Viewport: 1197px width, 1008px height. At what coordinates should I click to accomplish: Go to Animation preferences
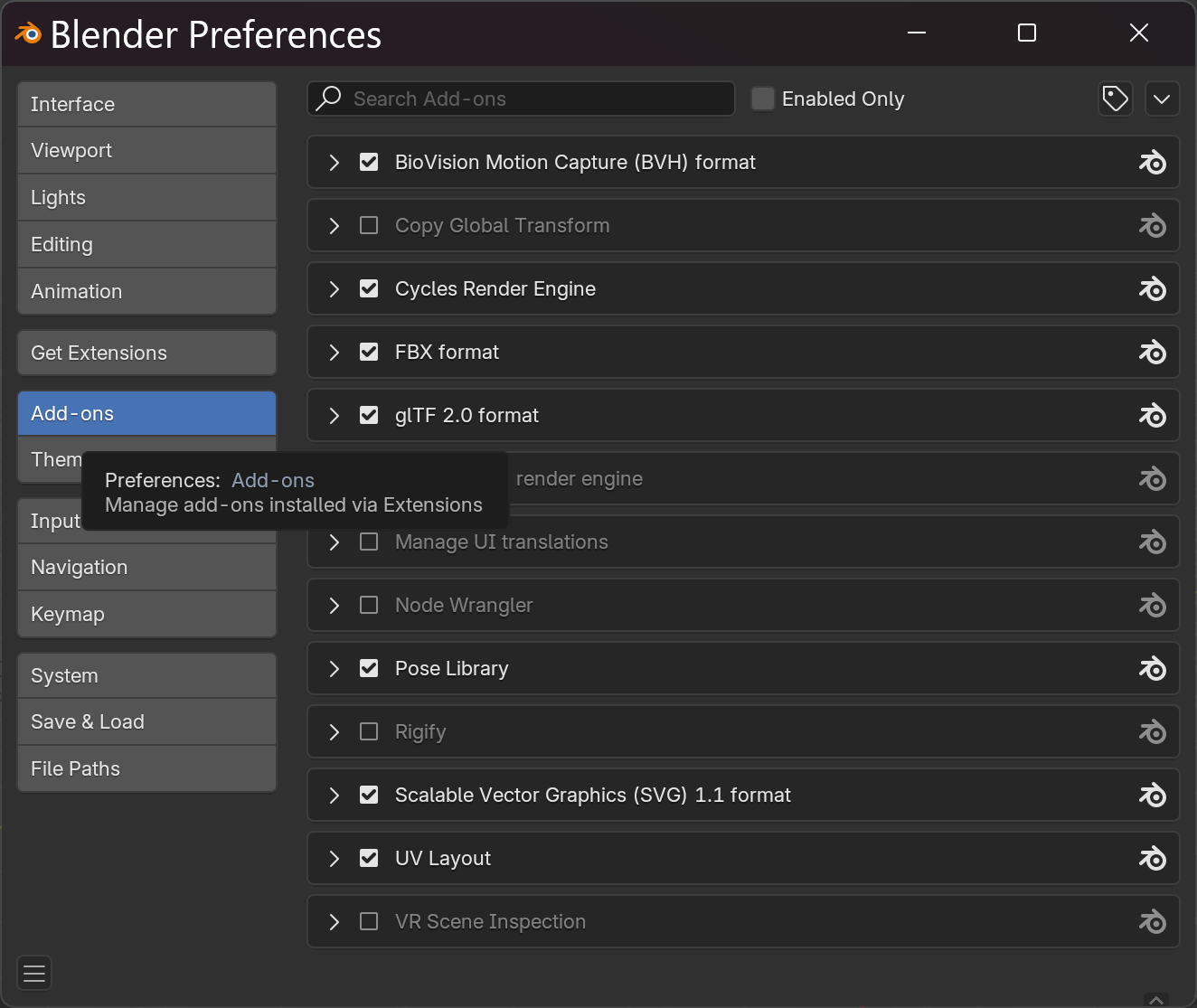point(146,291)
